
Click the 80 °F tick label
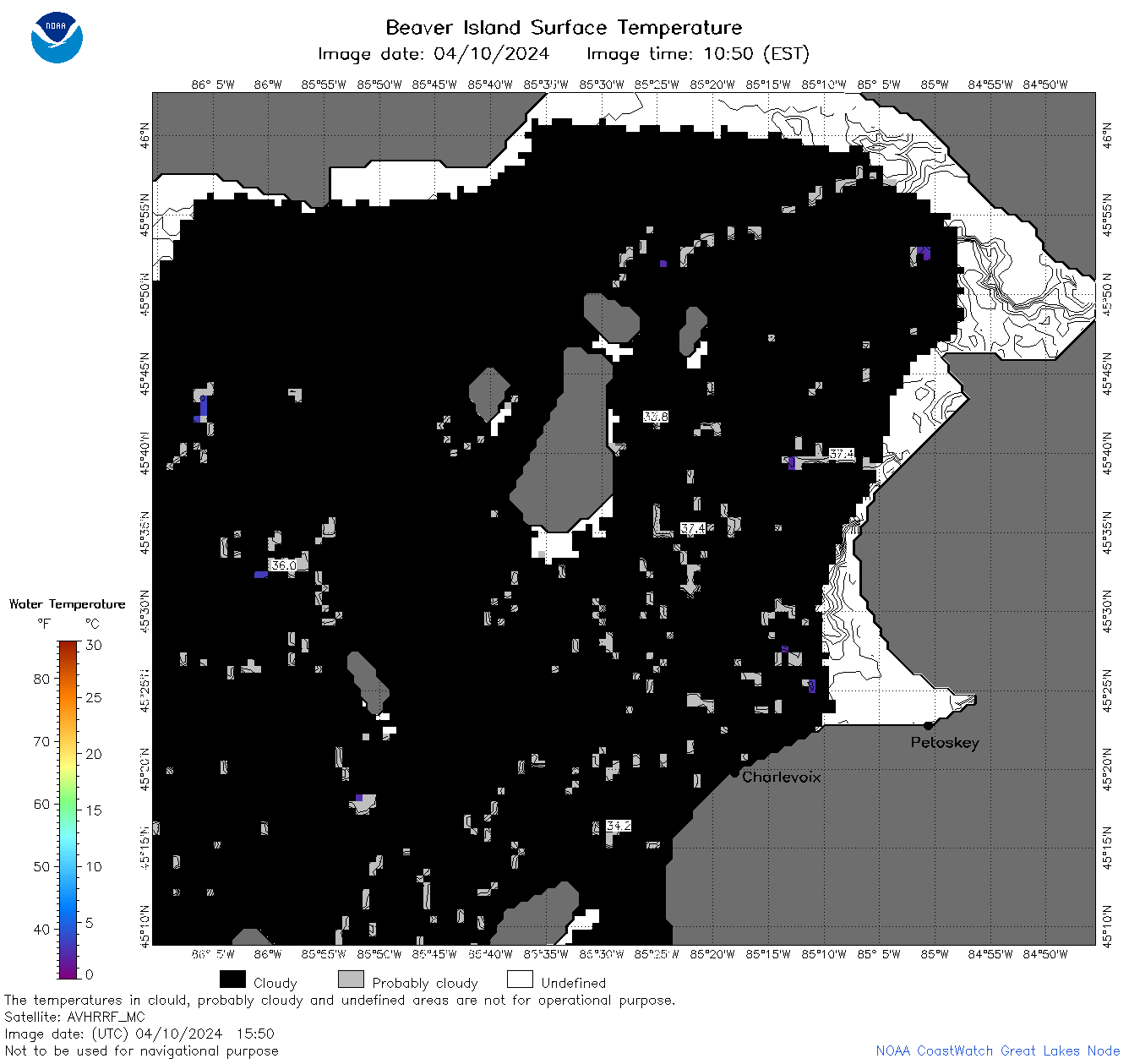click(41, 679)
